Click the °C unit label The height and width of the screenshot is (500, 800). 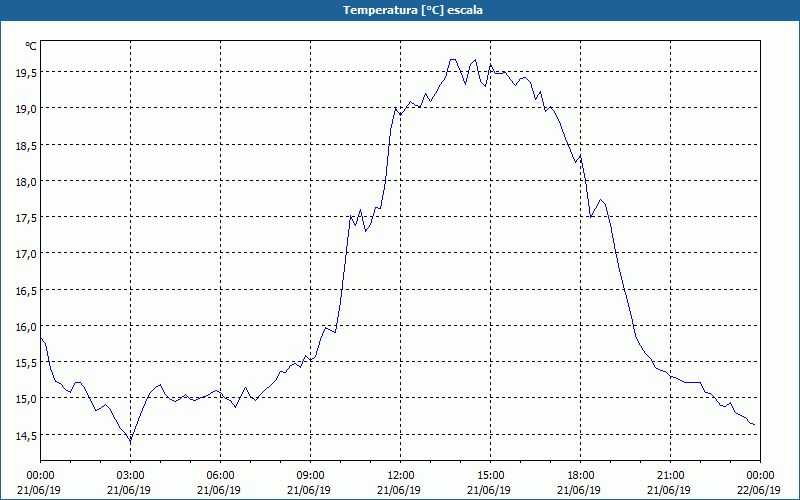tap(31, 46)
